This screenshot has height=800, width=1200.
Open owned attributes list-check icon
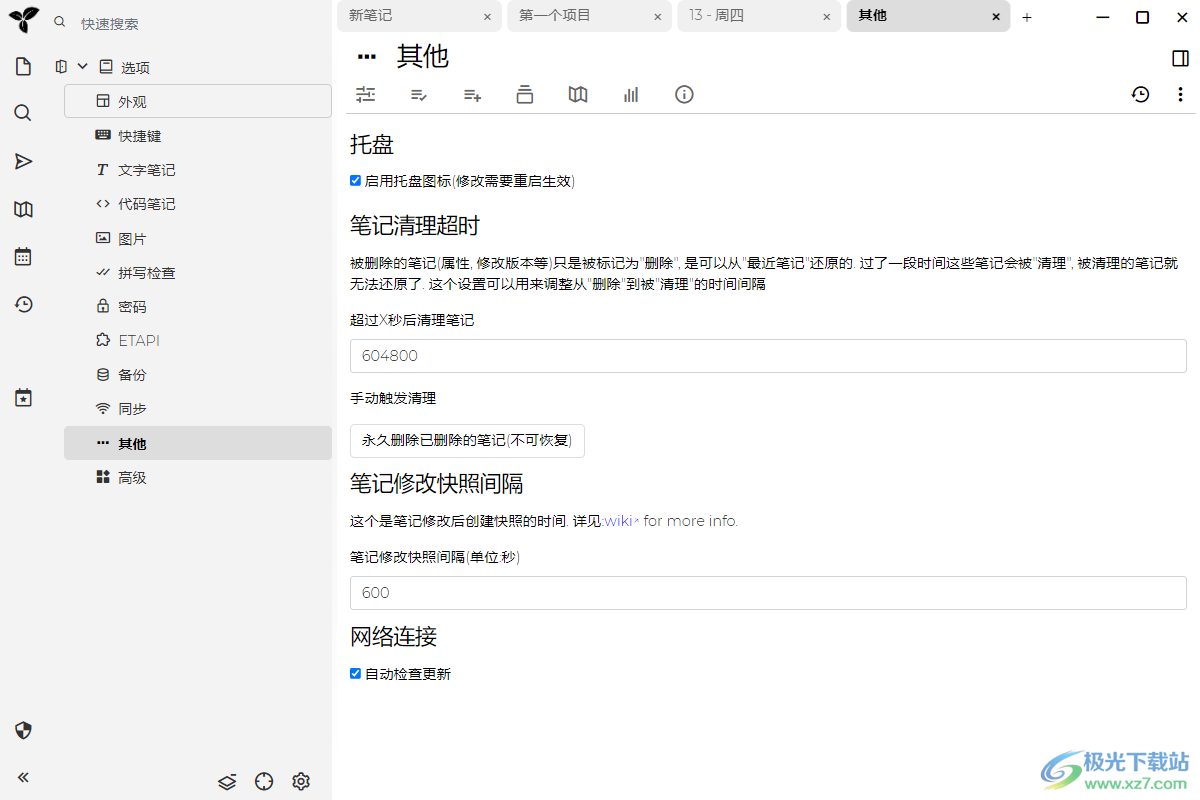click(x=419, y=95)
